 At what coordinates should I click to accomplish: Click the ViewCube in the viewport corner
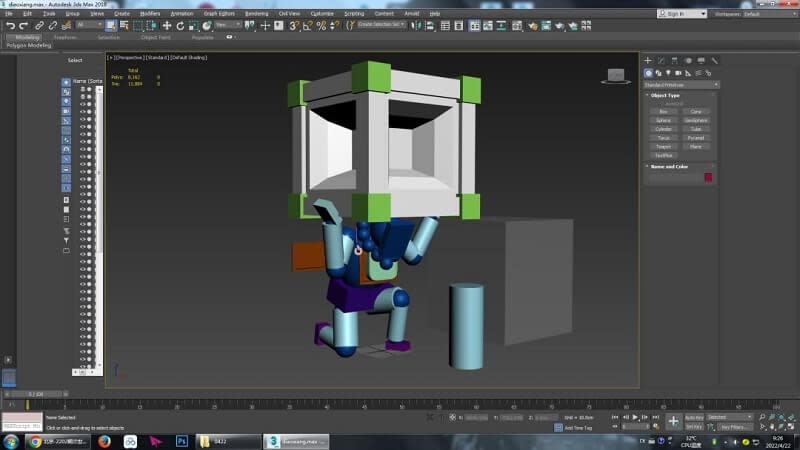[616, 74]
